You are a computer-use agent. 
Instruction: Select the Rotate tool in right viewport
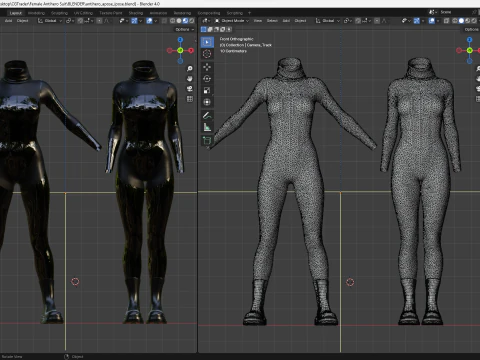(207, 79)
